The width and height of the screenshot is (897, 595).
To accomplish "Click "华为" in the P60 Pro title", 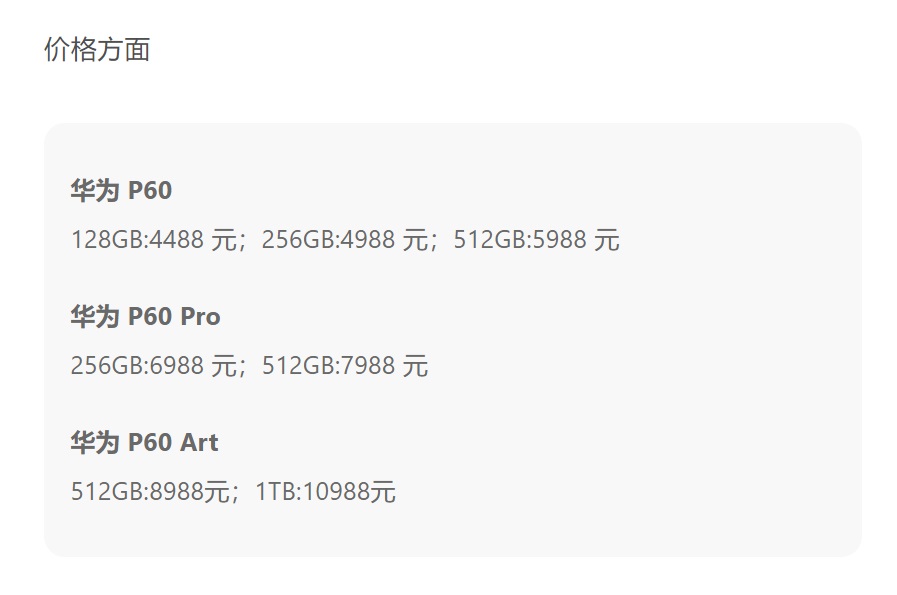I will point(95,316).
